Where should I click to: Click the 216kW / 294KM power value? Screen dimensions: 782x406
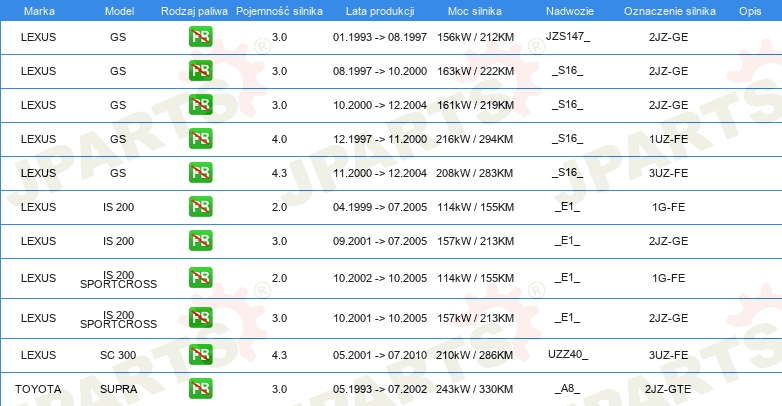click(475, 139)
